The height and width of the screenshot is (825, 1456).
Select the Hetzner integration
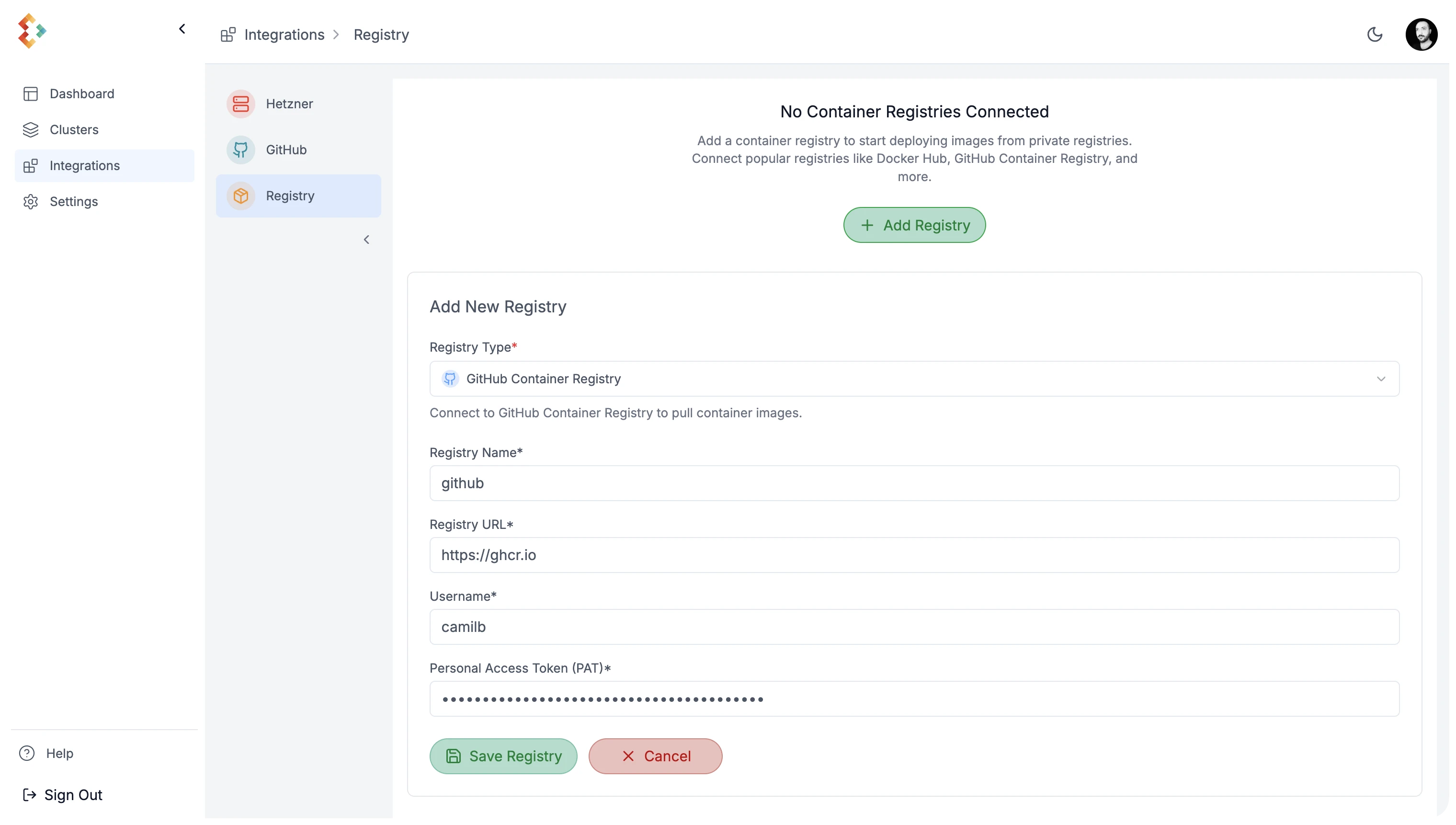299,104
